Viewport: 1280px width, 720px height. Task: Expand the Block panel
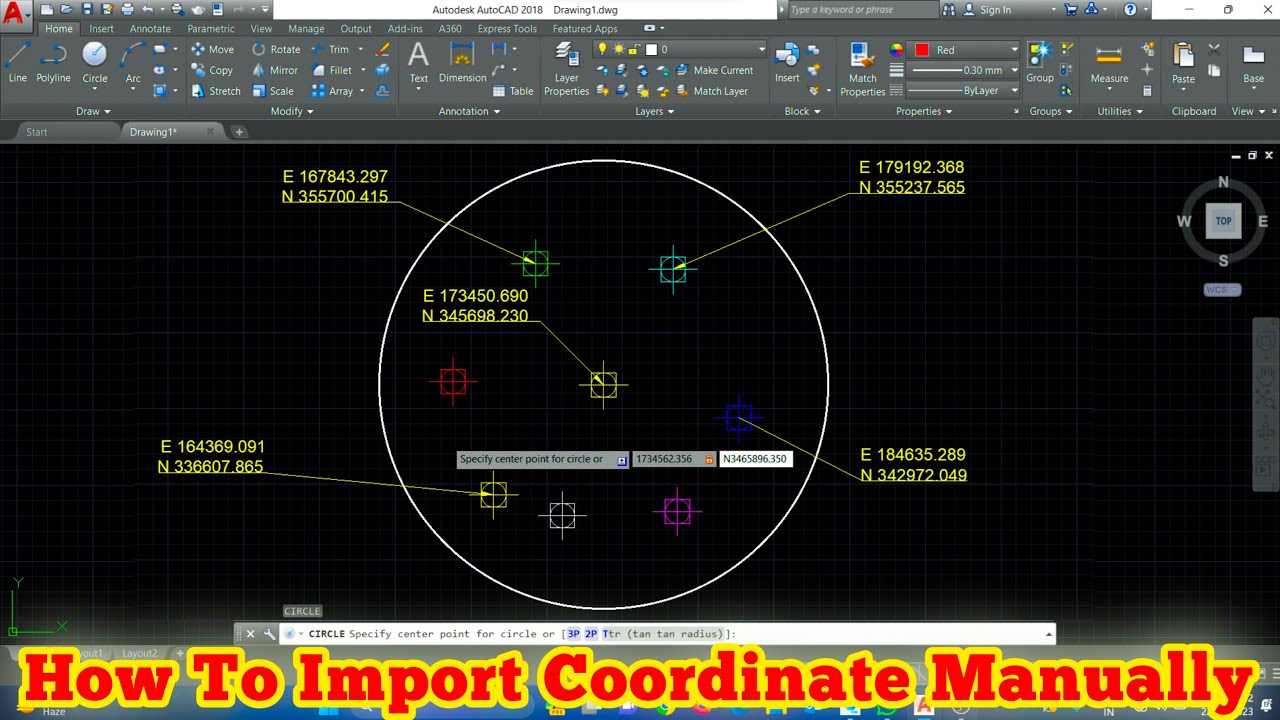[x=802, y=111]
